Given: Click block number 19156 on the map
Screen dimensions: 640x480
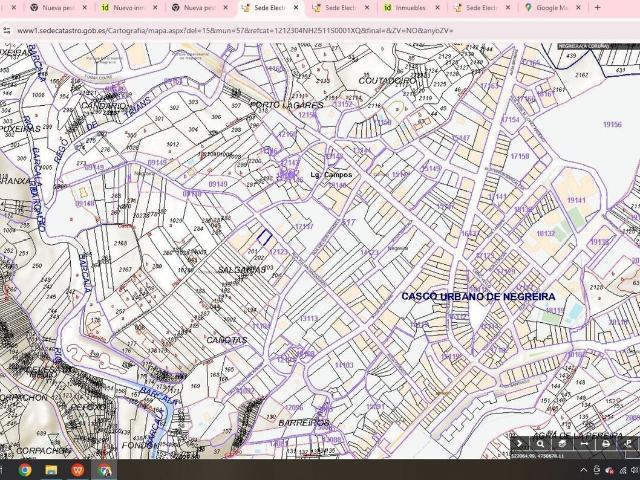Looking at the screenshot, I should point(612,124).
